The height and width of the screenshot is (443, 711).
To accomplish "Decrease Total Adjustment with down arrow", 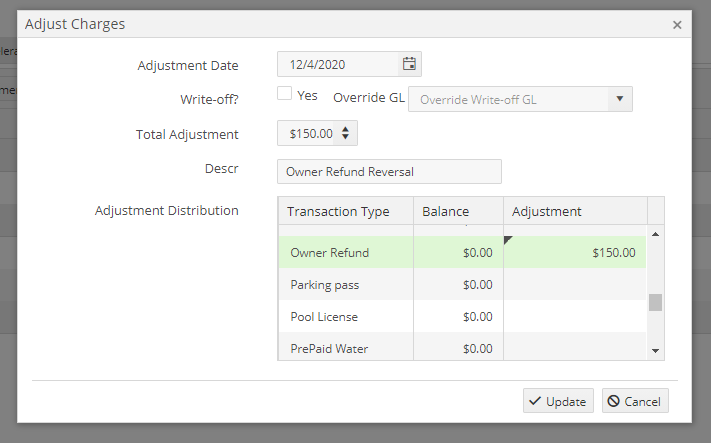I will [x=346, y=138].
